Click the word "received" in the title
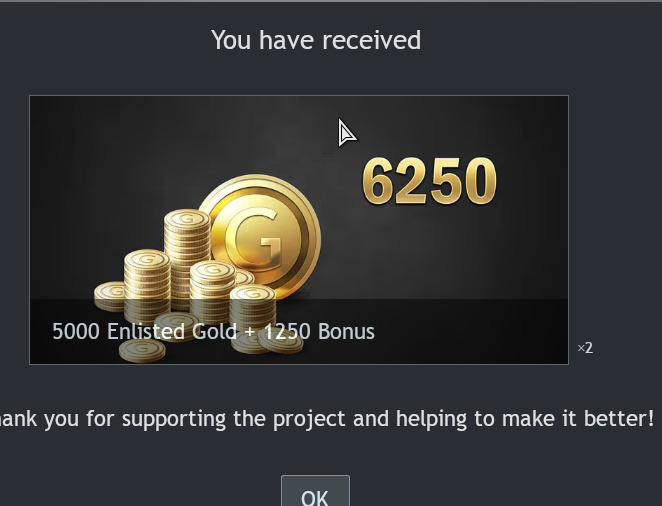Viewport: 662px width, 506px height. click(x=372, y=40)
